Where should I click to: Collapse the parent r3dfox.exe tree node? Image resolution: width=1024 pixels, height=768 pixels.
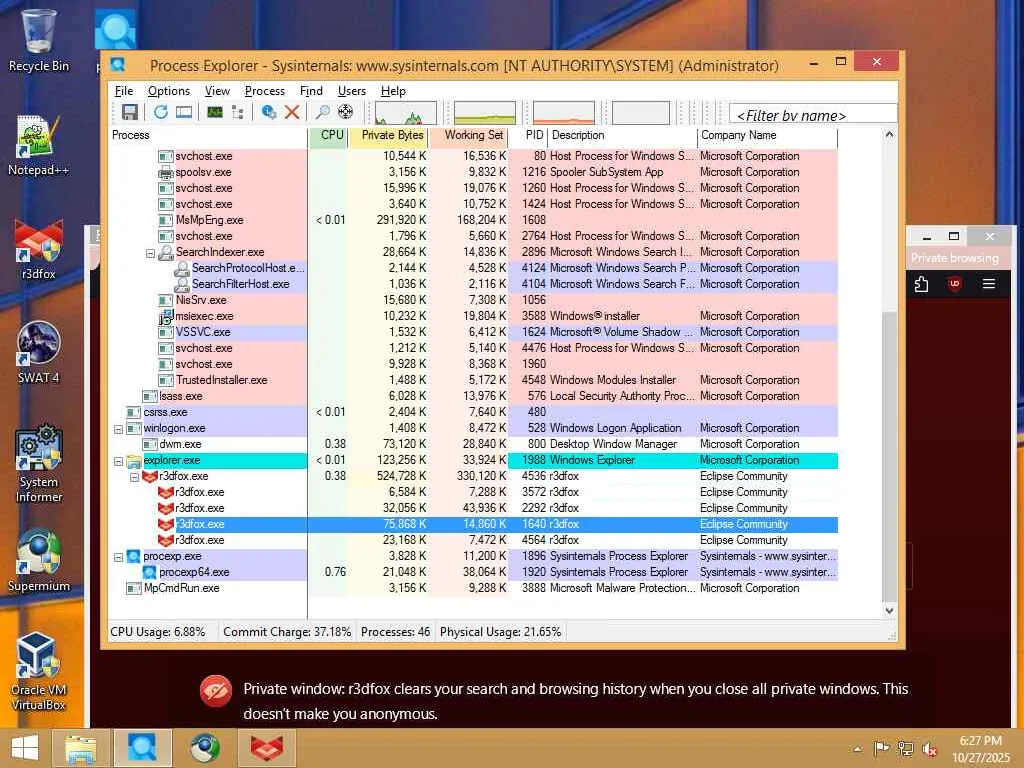point(135,477)
